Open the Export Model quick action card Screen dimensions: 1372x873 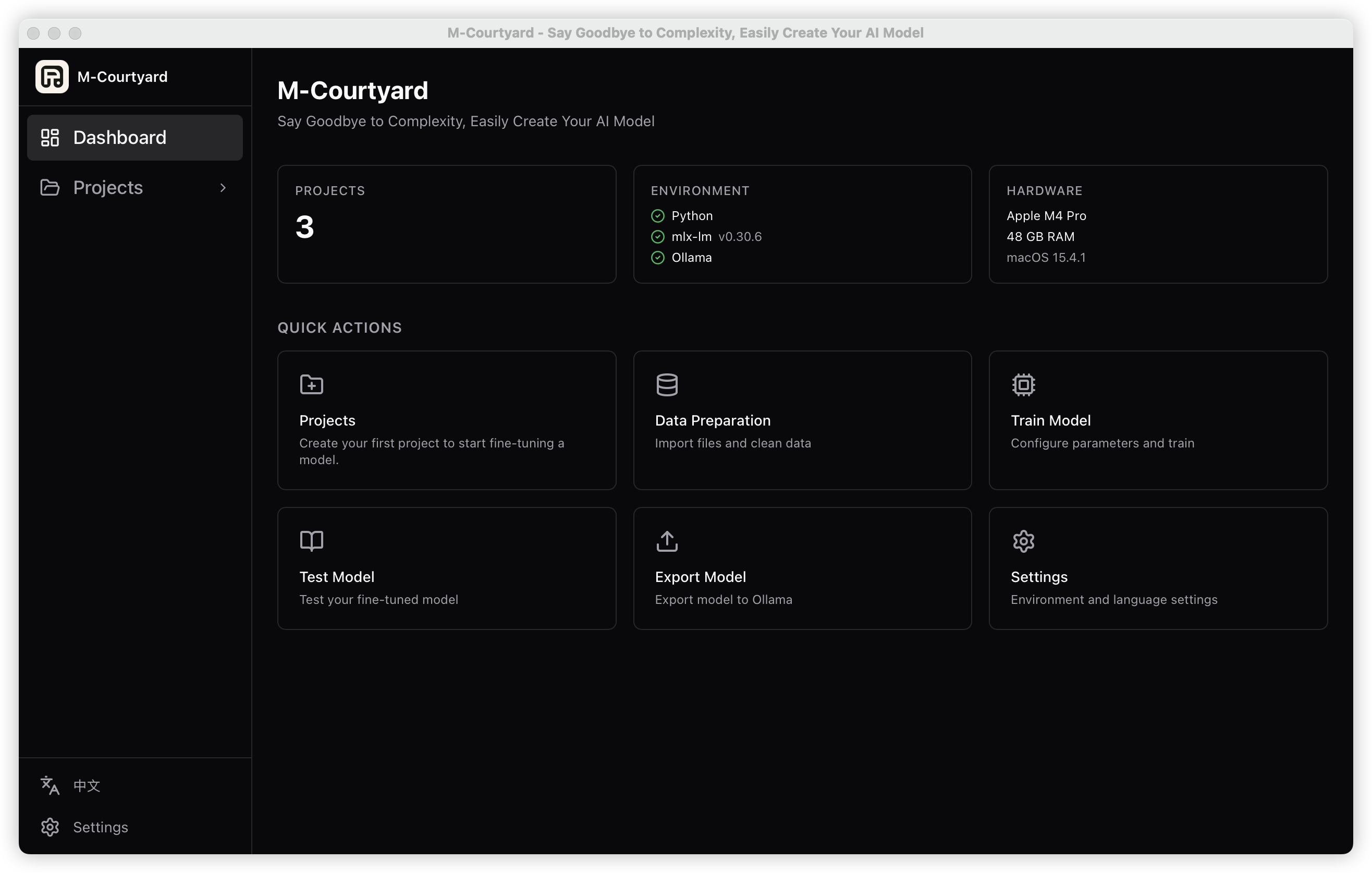click(x=802, y=568)
